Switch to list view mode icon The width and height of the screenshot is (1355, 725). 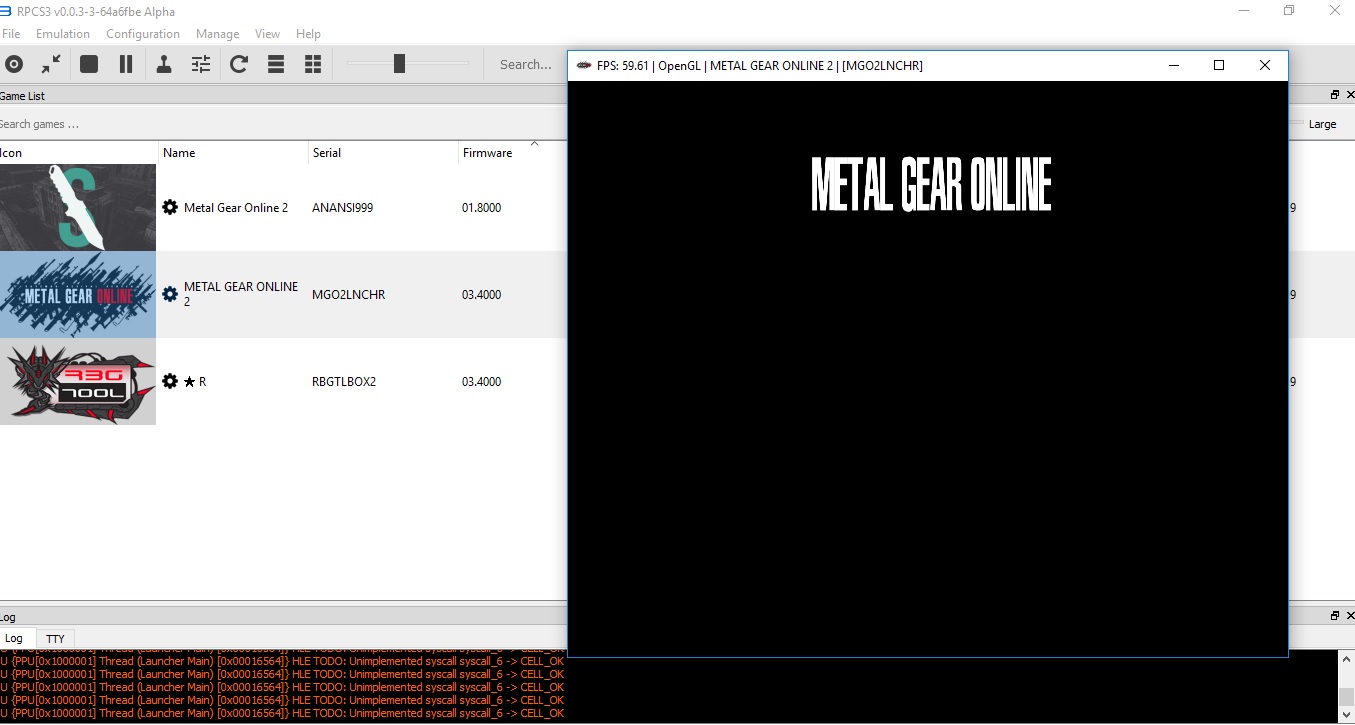pyautogui.click(x=276, y=64)
